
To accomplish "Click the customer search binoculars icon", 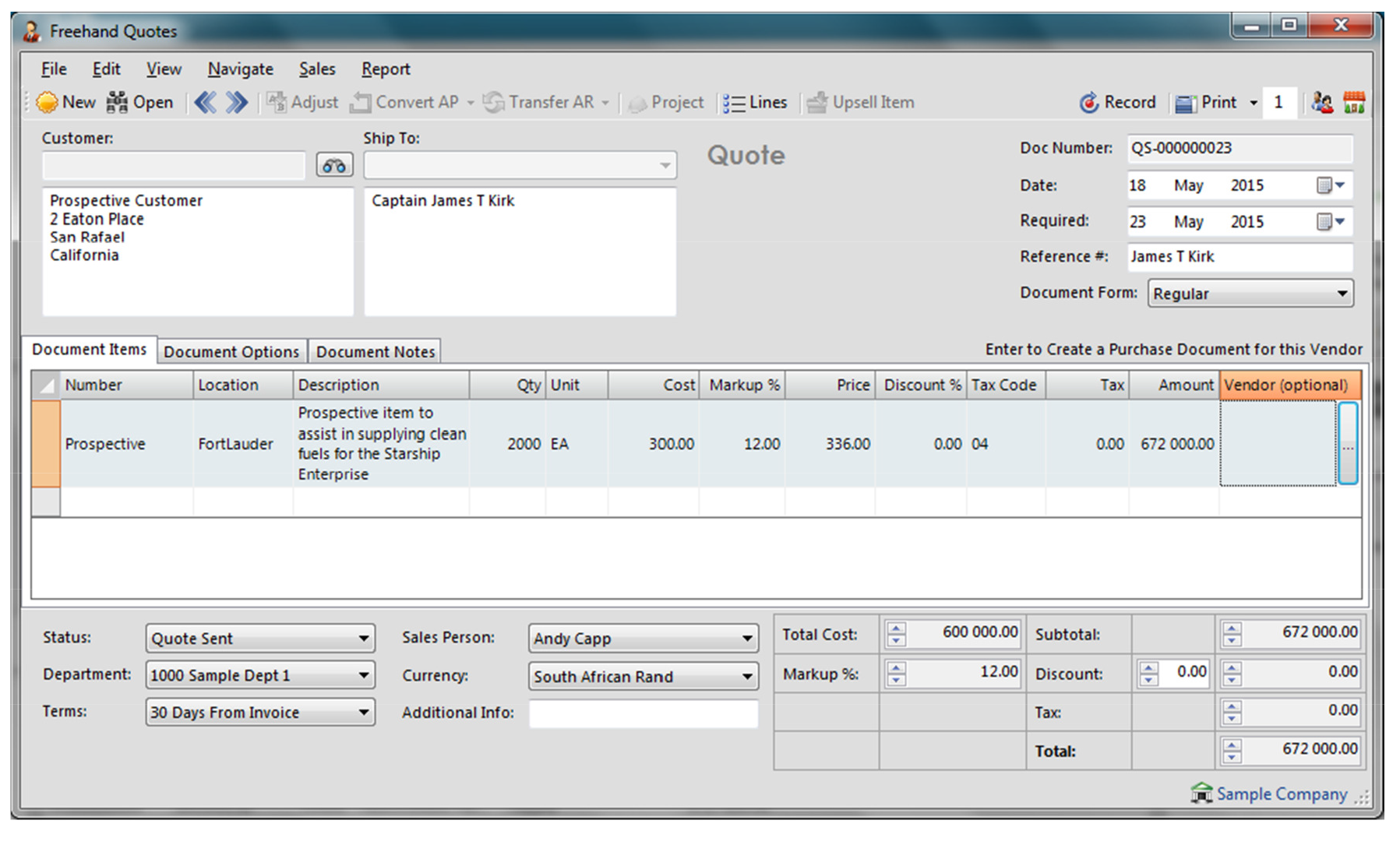I will tap(334, 166).
